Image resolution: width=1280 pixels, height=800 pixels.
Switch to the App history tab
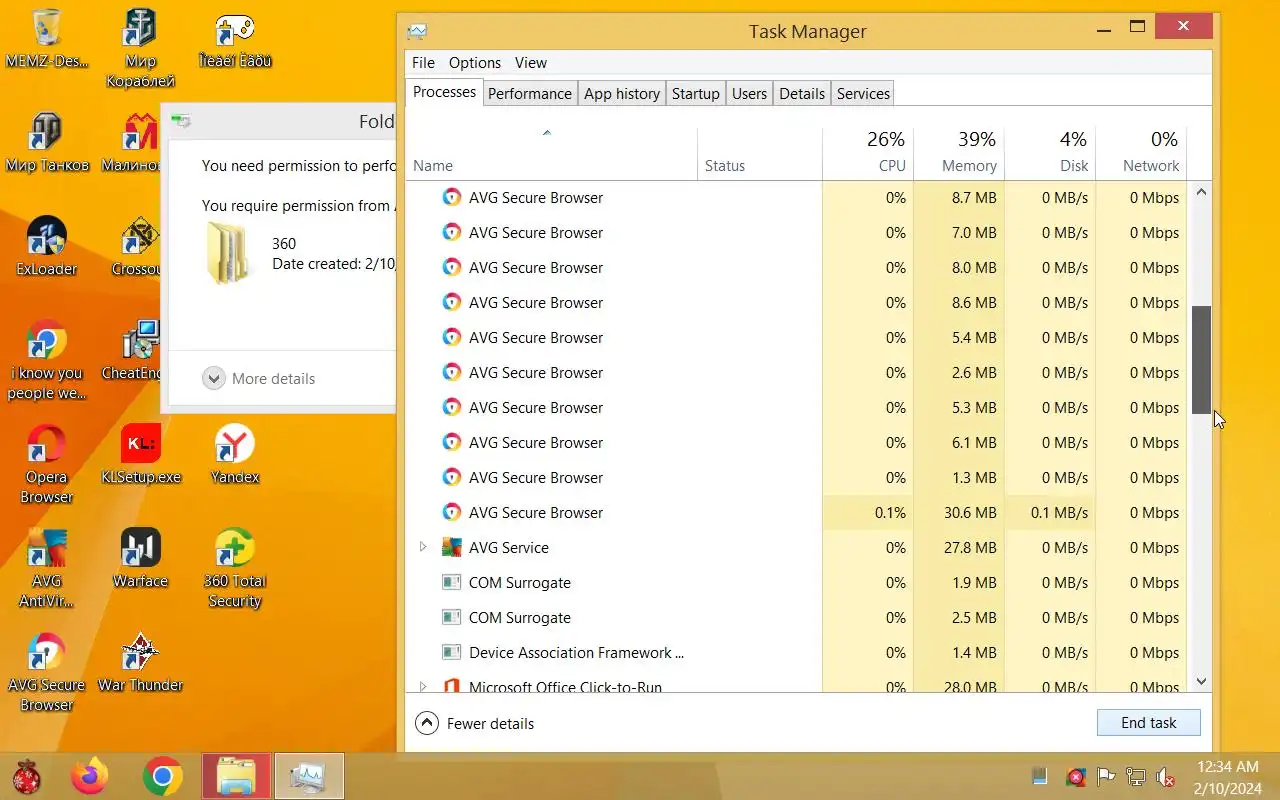coord(622,93)
